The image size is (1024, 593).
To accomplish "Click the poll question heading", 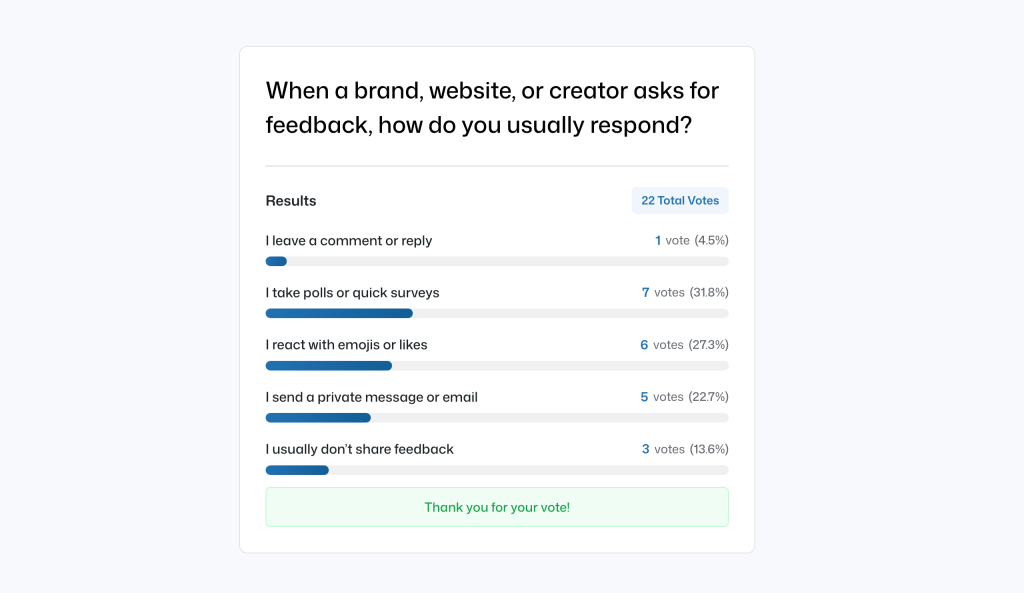I will pyautogui.click(x=492, y=109).
